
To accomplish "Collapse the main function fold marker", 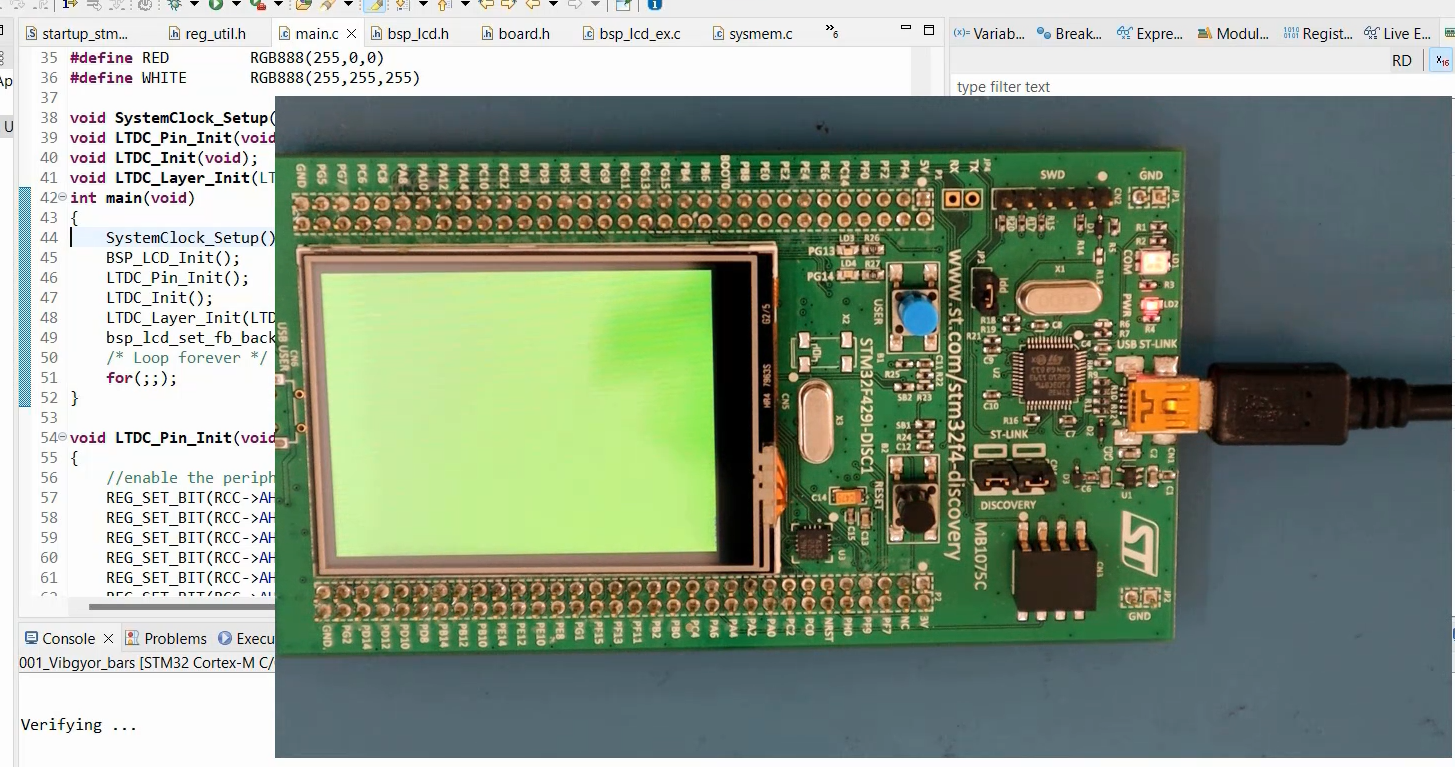I will tap(63, 198).
